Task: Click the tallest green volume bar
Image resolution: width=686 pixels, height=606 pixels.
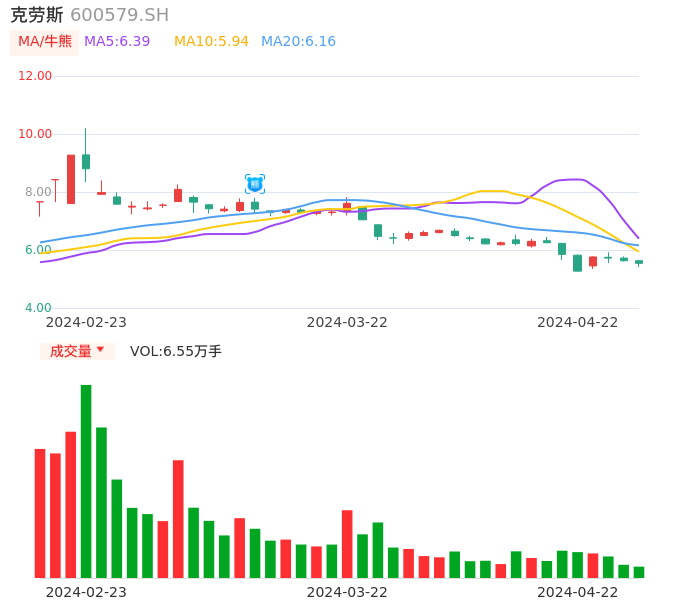Action: 86,480
